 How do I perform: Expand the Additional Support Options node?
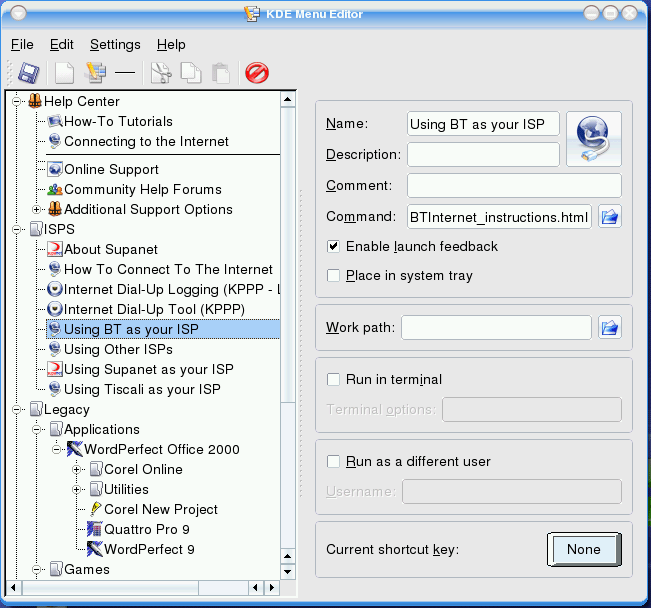tap(38, 209)
